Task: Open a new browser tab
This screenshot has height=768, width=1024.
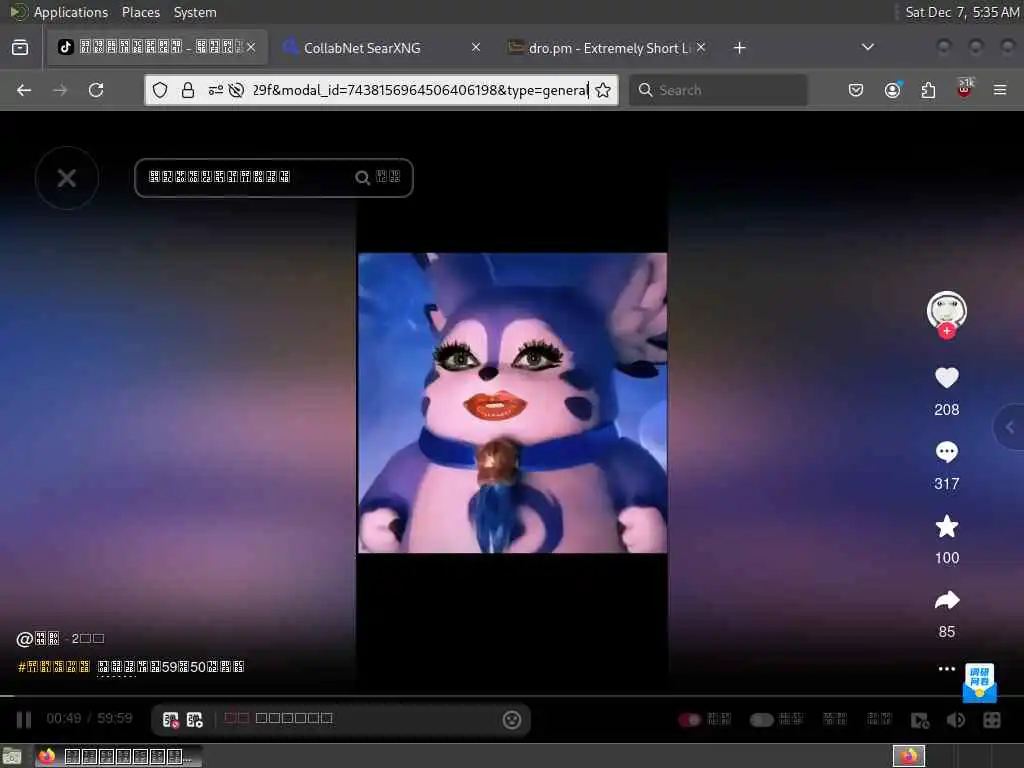Action: point(739,48)
